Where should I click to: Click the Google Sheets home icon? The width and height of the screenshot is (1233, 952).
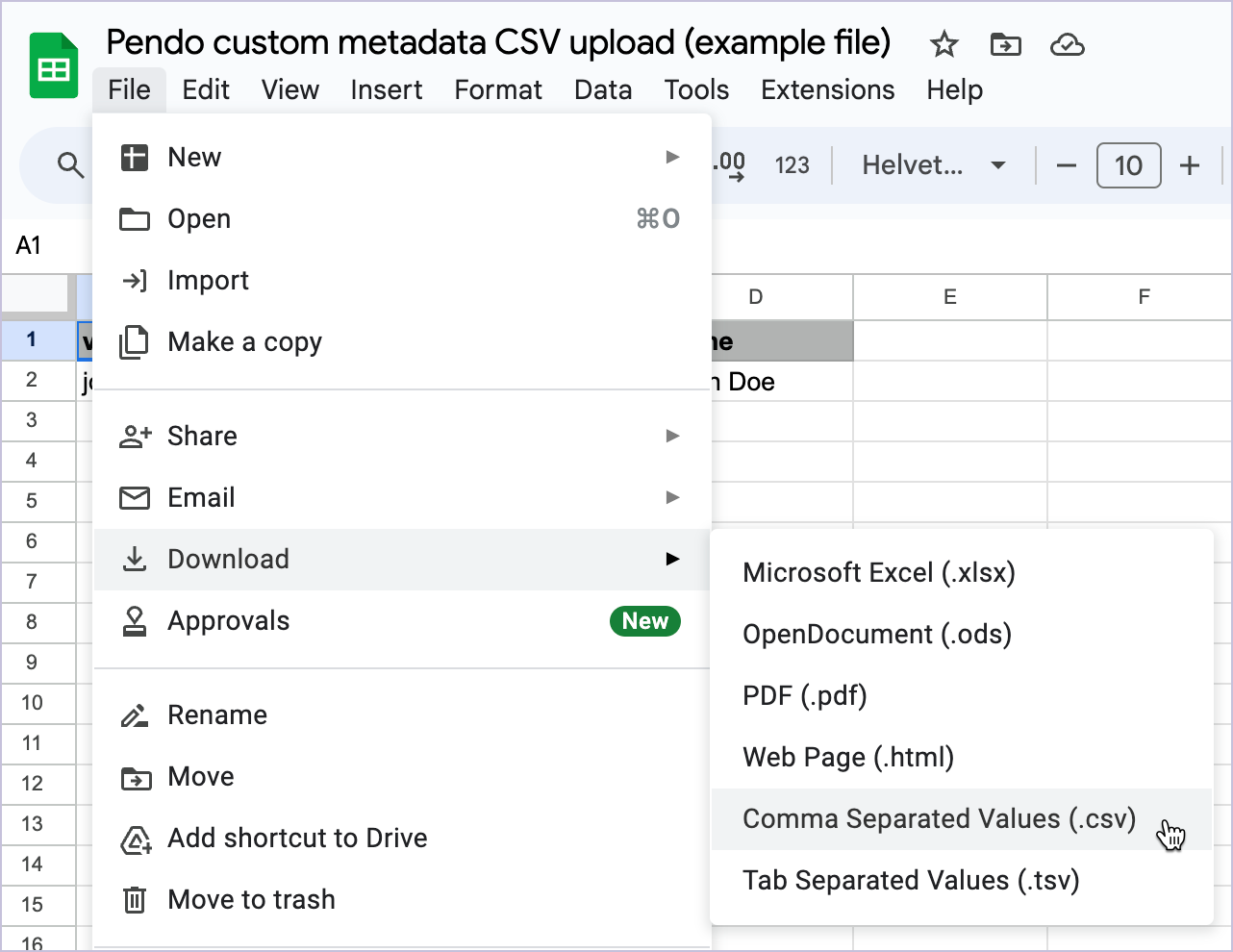(x=53, y=65)
